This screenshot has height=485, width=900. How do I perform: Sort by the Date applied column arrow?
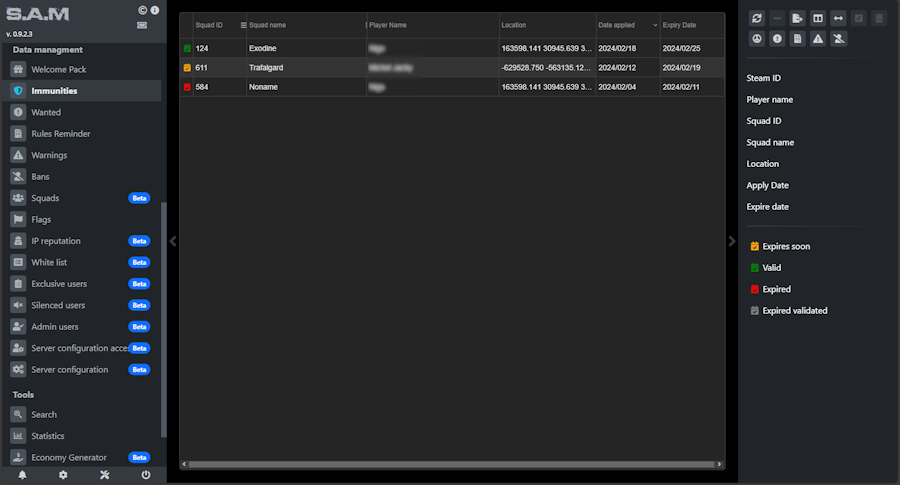(x=655, y=25)
